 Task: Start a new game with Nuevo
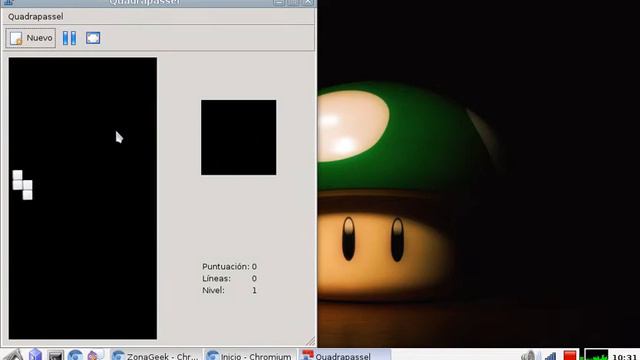[31, 38]
